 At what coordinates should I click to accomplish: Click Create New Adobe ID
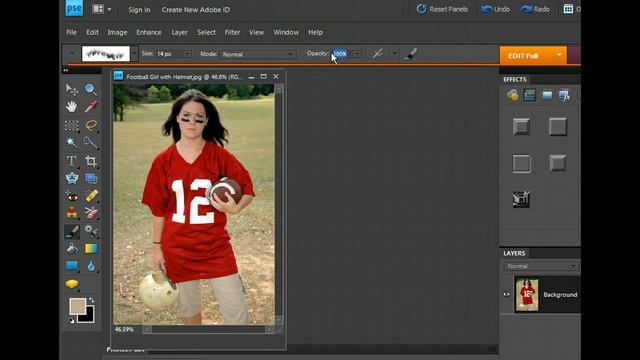[196, 10]
